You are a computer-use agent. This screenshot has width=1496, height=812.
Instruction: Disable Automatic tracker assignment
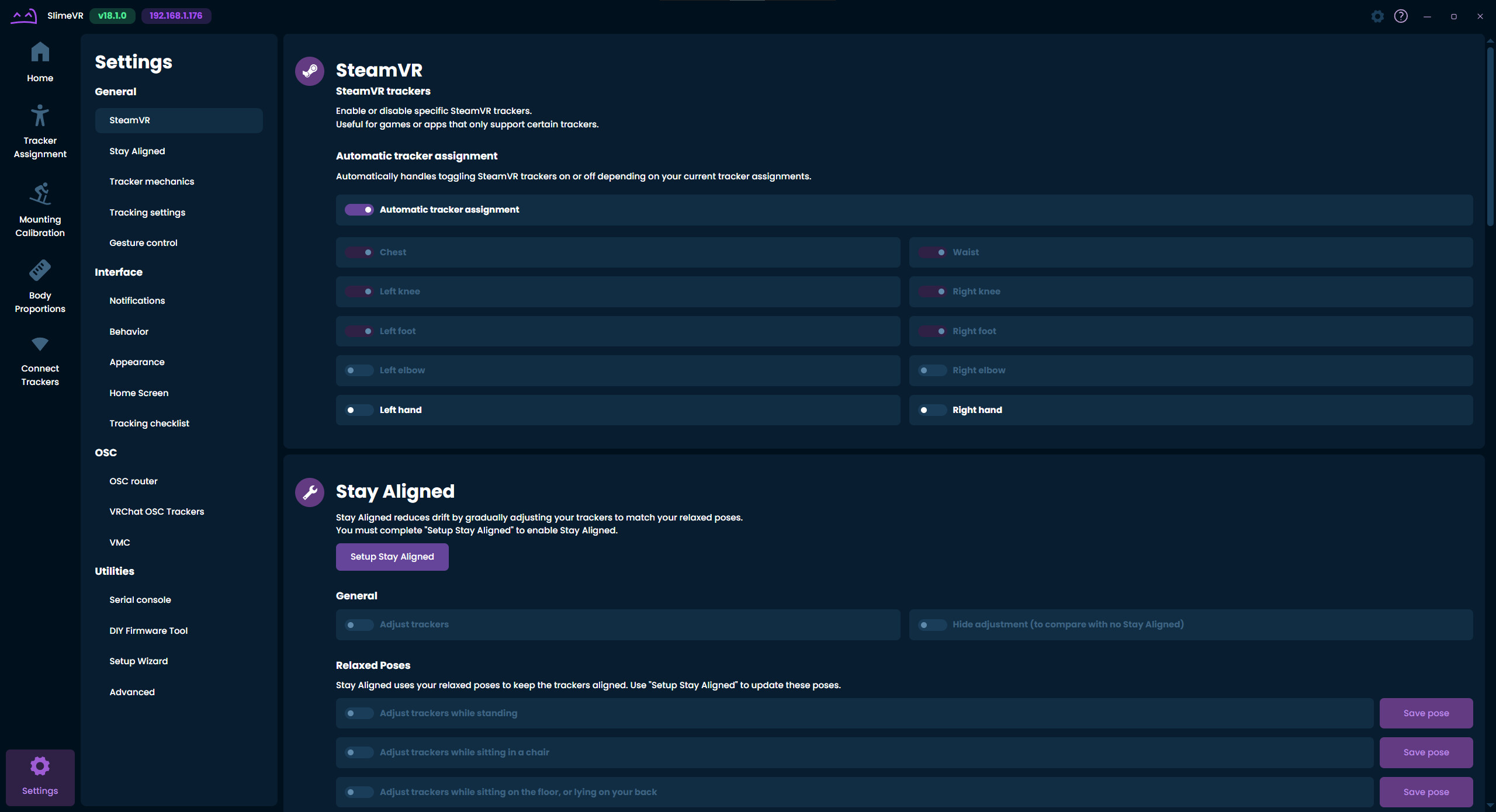click(x=359, y=209)
